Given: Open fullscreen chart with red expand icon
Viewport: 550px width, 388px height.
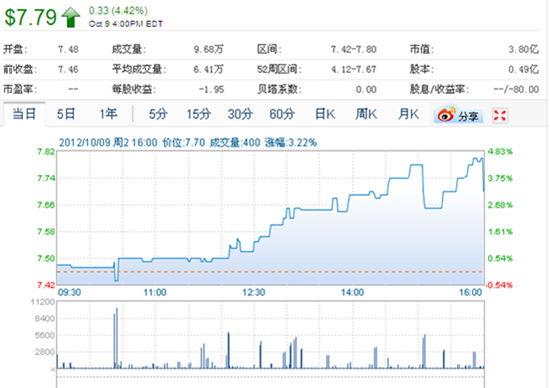Looking at the screenshot, I should point(500,115).
